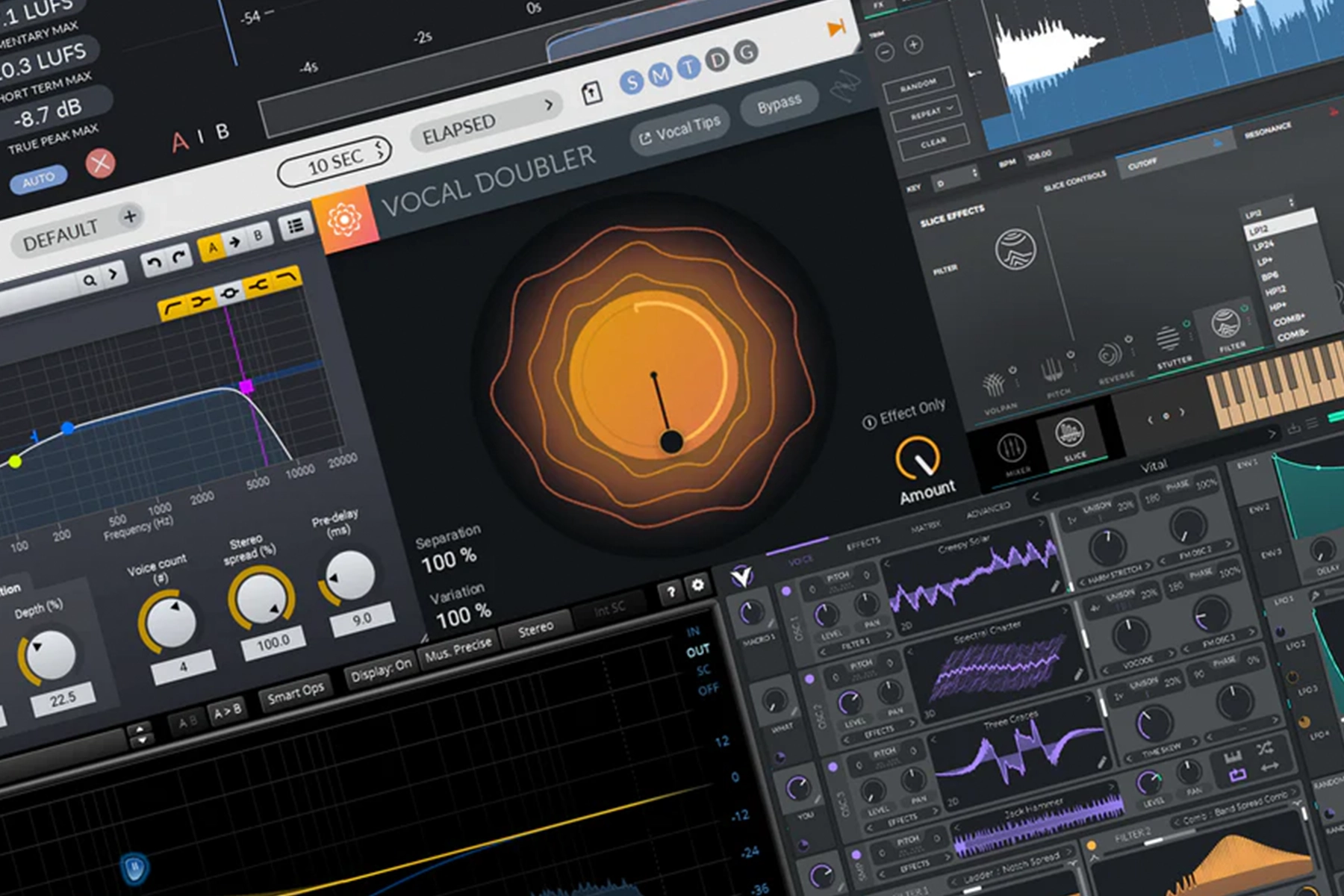
Task: Click the trim plus button
Action: tap(913, 45)
